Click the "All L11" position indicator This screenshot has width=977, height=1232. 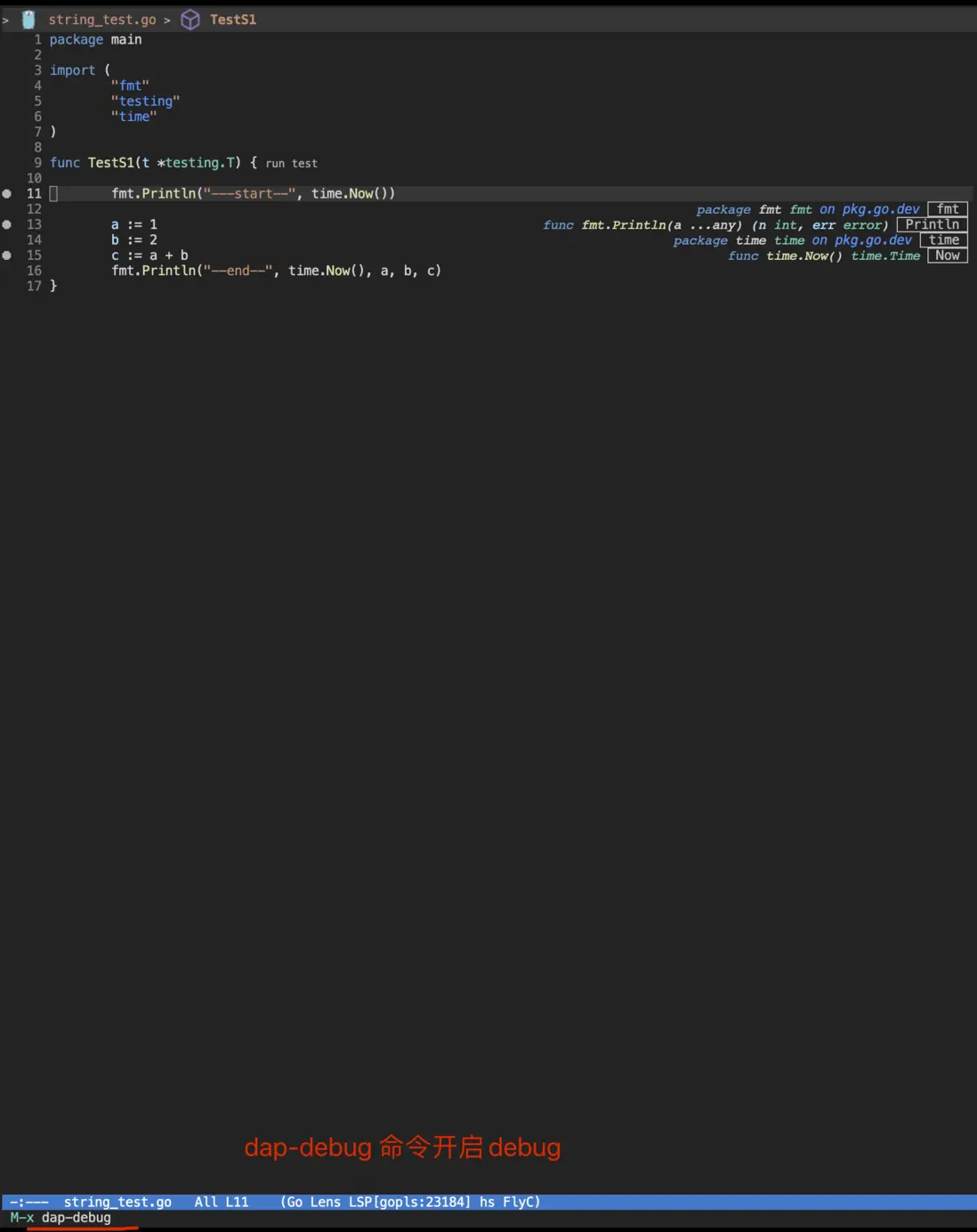pos(222,1202)
